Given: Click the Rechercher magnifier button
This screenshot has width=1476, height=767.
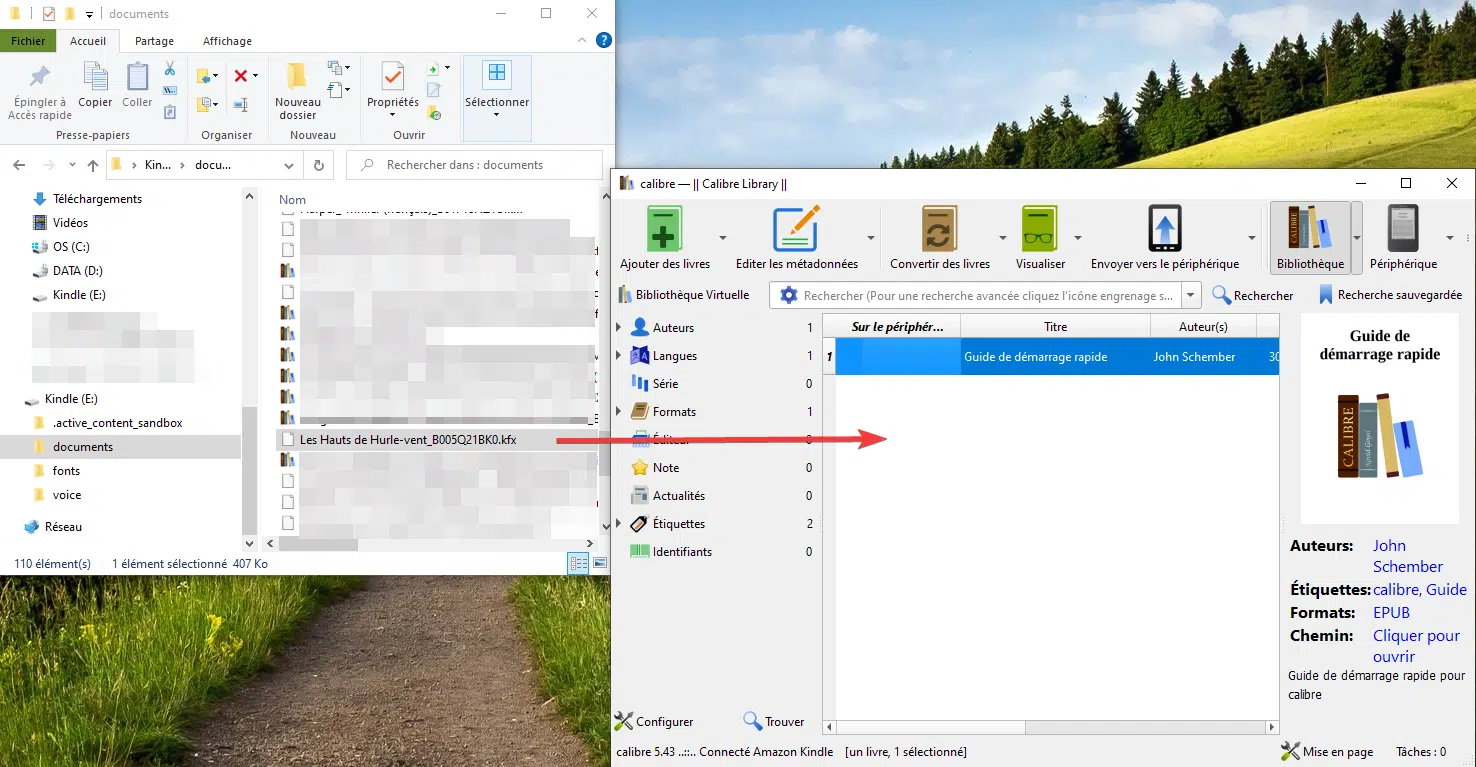Looking at the screenshot, I should pos(1253,295).
